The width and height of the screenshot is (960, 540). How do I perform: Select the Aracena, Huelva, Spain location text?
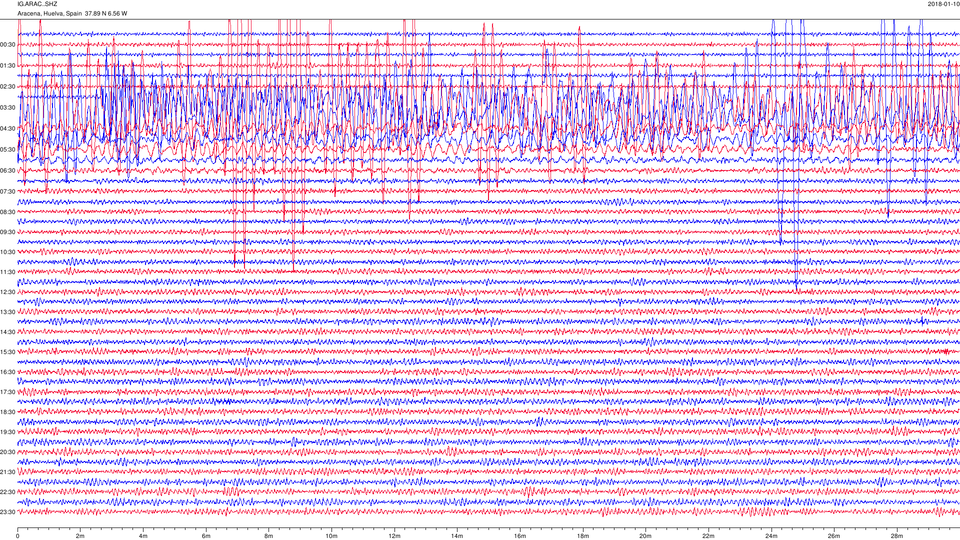(50, 13)
